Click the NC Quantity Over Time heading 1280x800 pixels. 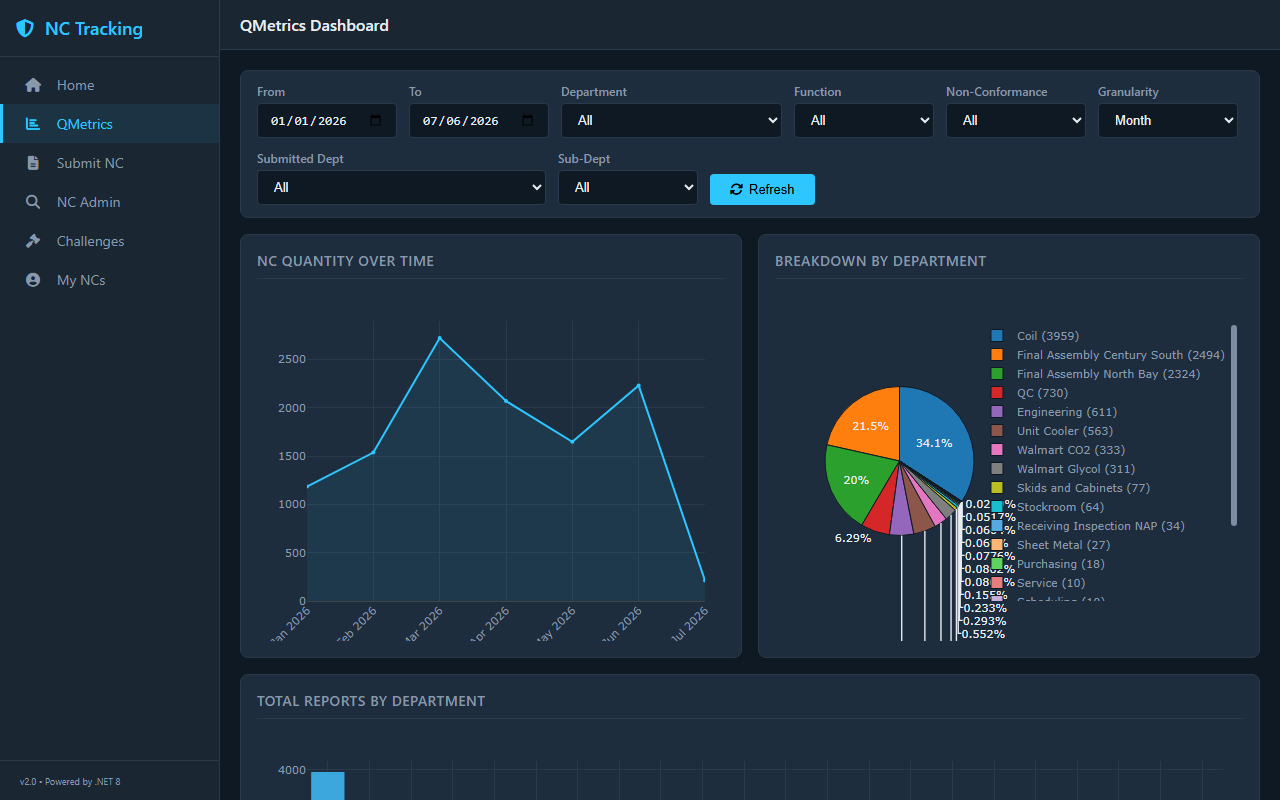tap(346, 261)
